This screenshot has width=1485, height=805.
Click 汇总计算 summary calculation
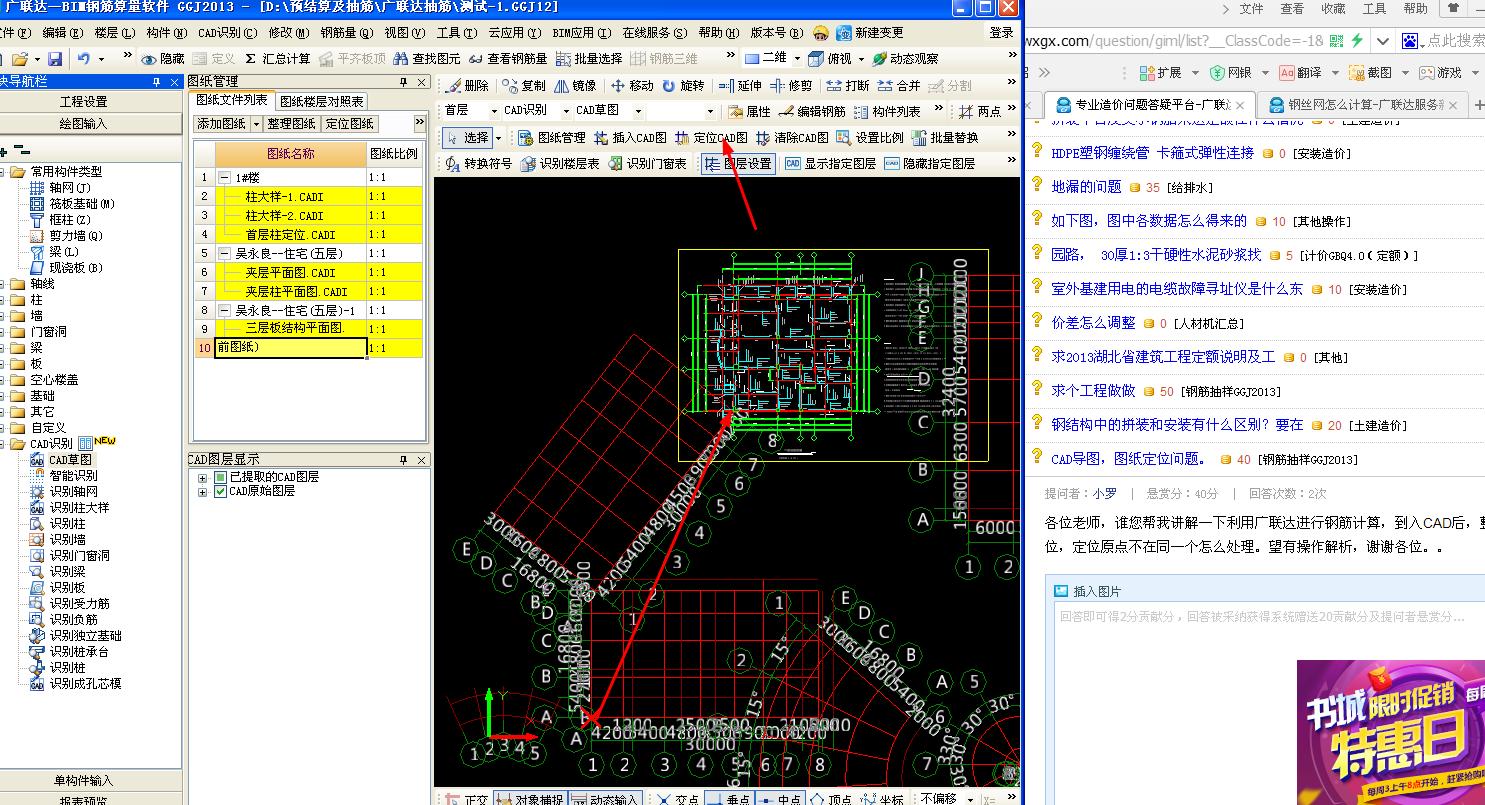277,60
